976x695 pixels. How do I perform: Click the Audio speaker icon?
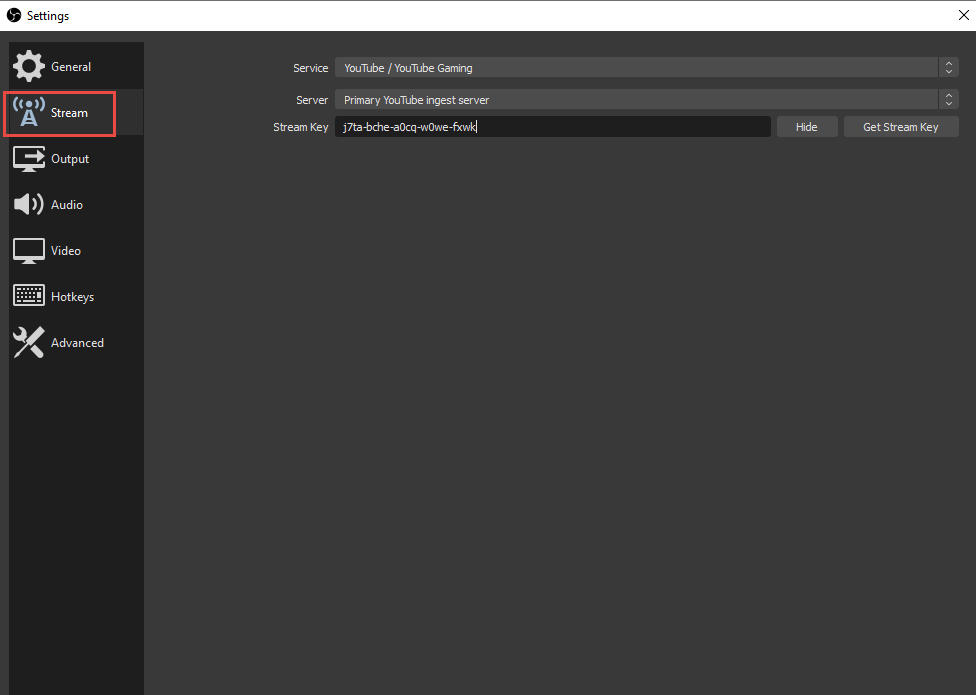(x=28, y=205)
